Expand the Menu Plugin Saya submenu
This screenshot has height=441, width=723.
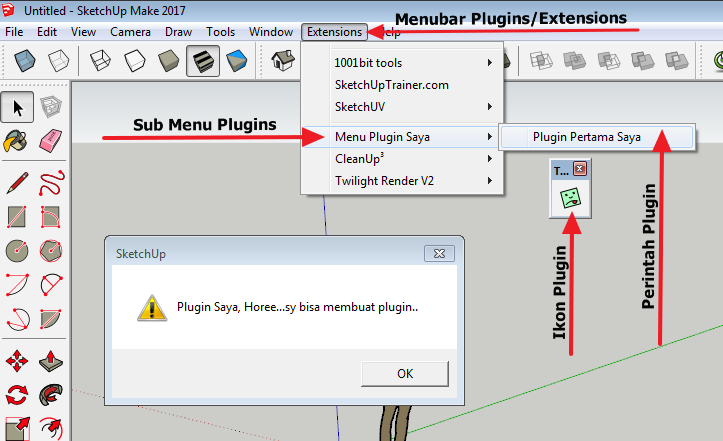click(x=402, y=137)
